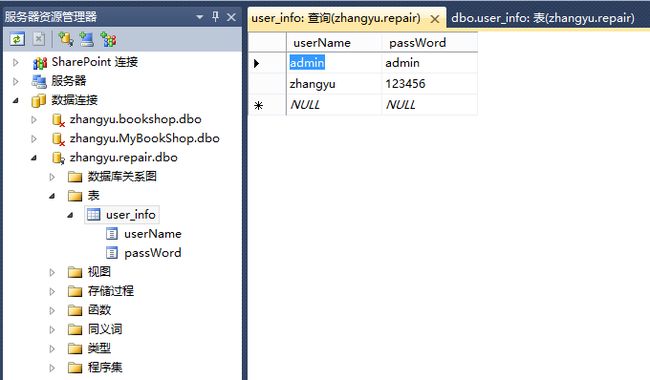Click the 视图 folder icon

click(x=75, y=272)
